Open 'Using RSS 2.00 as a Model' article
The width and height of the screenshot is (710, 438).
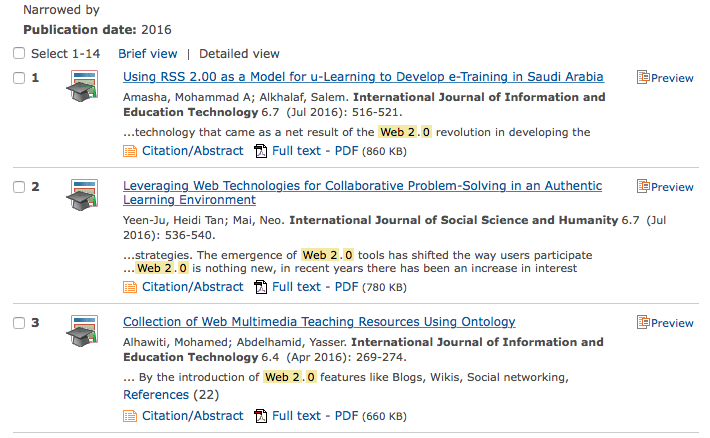(363, 77)
